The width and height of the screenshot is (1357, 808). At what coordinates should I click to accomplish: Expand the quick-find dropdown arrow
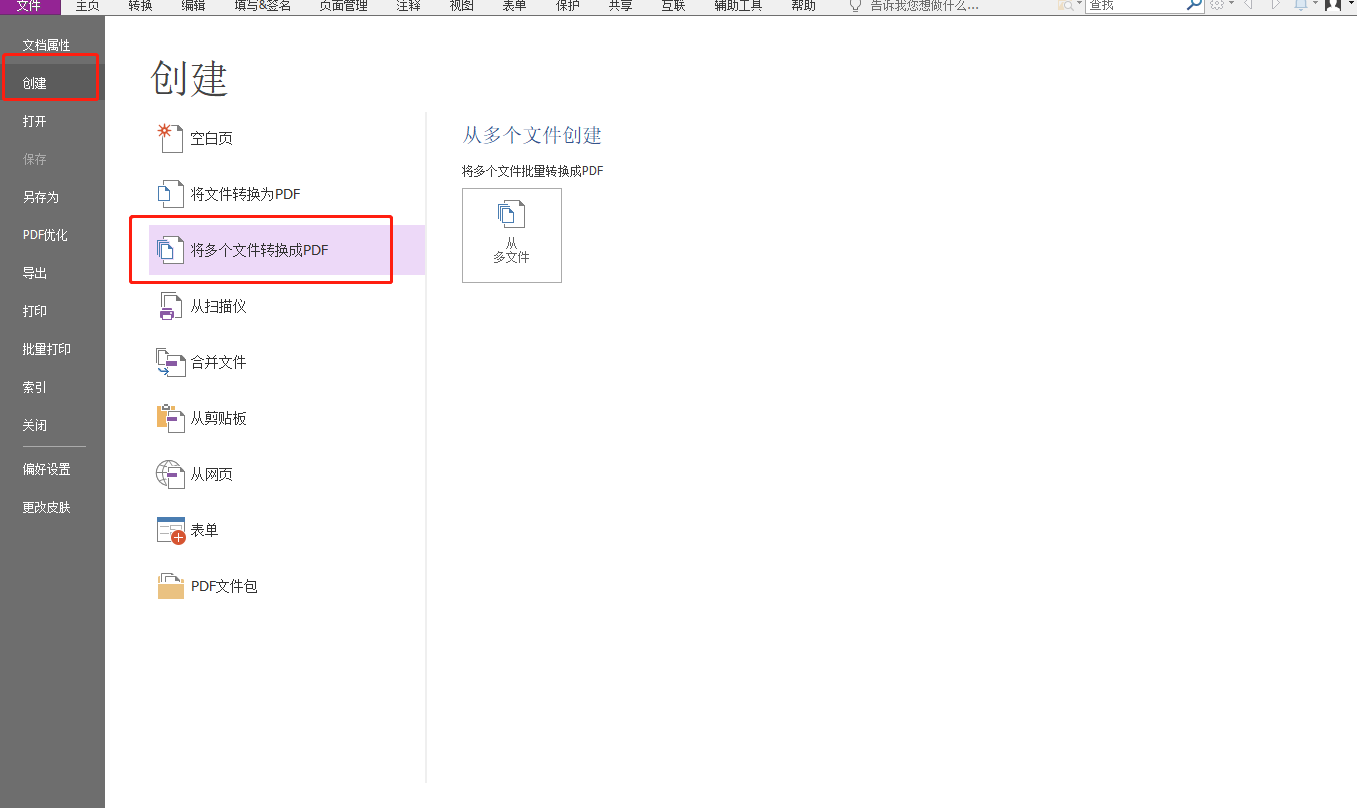(x=1078, y=6)
